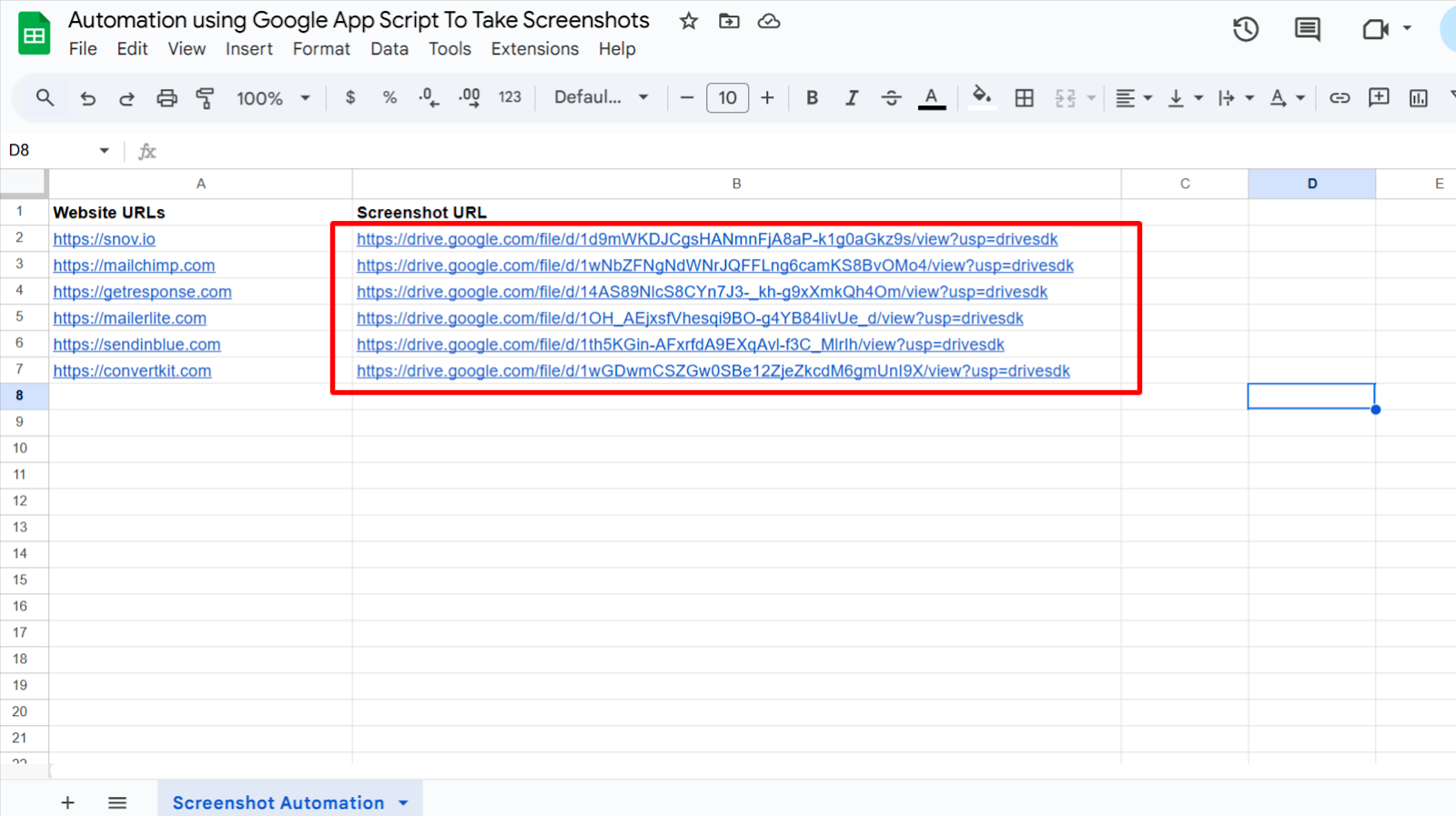Toggle italic formatting
The height and width of the screenshot is (816, 1456).
tap(852, 97)
